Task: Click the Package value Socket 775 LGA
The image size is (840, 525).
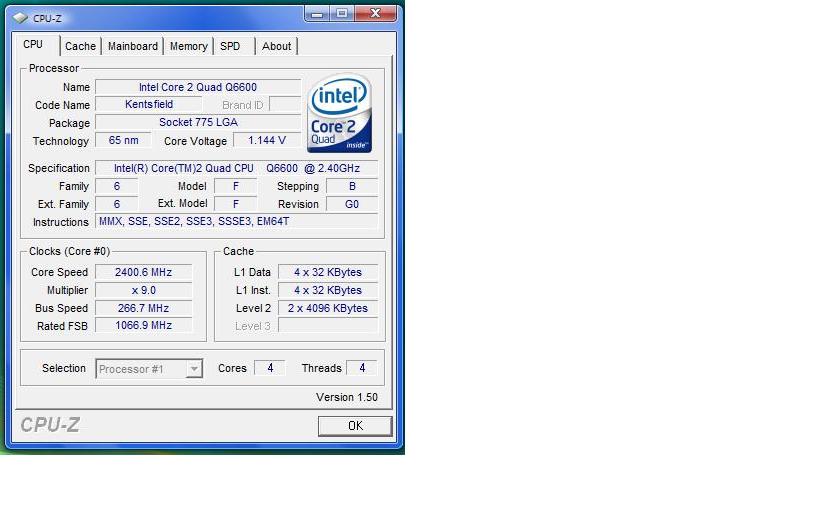Action: click(198, 122)
